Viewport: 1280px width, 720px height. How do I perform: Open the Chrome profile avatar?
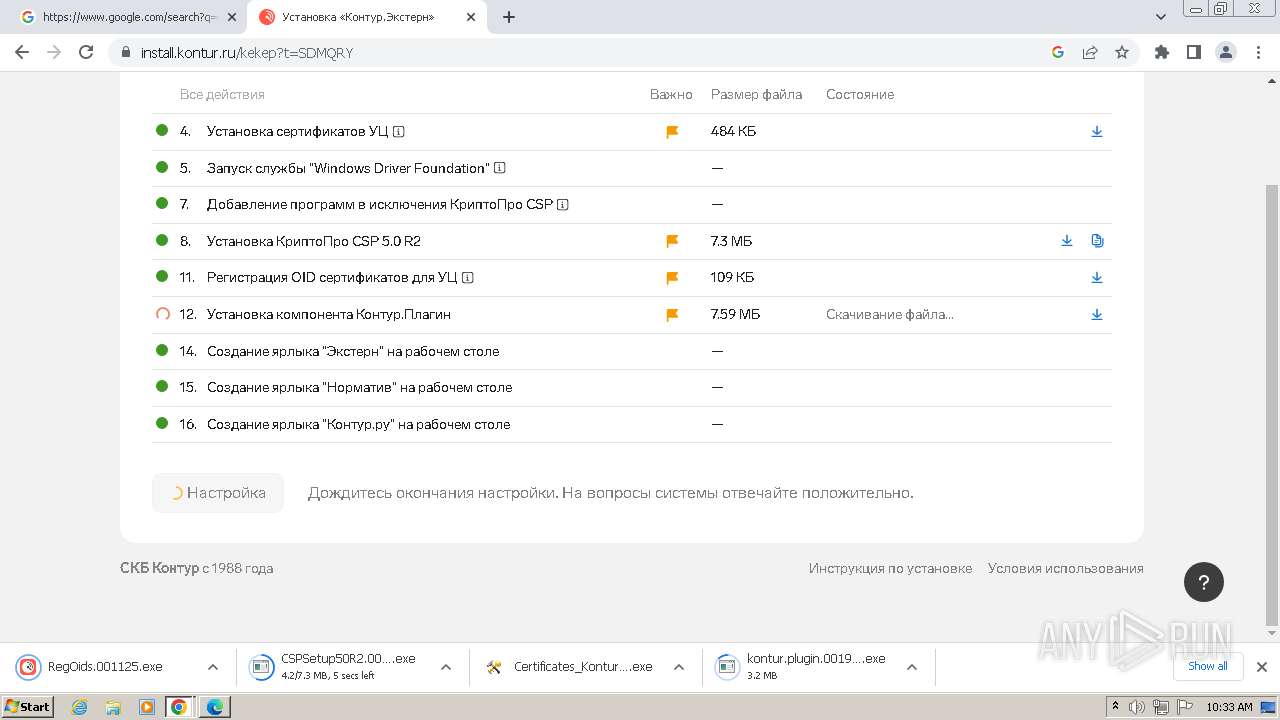pos(1226,52)
